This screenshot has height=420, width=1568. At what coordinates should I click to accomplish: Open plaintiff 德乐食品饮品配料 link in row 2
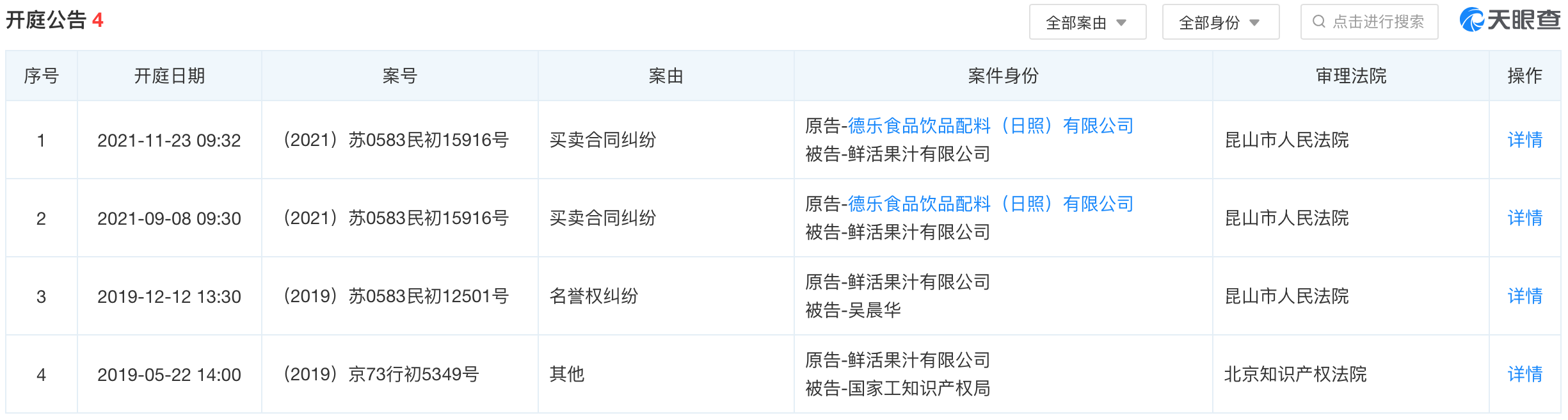pos(990,204)
